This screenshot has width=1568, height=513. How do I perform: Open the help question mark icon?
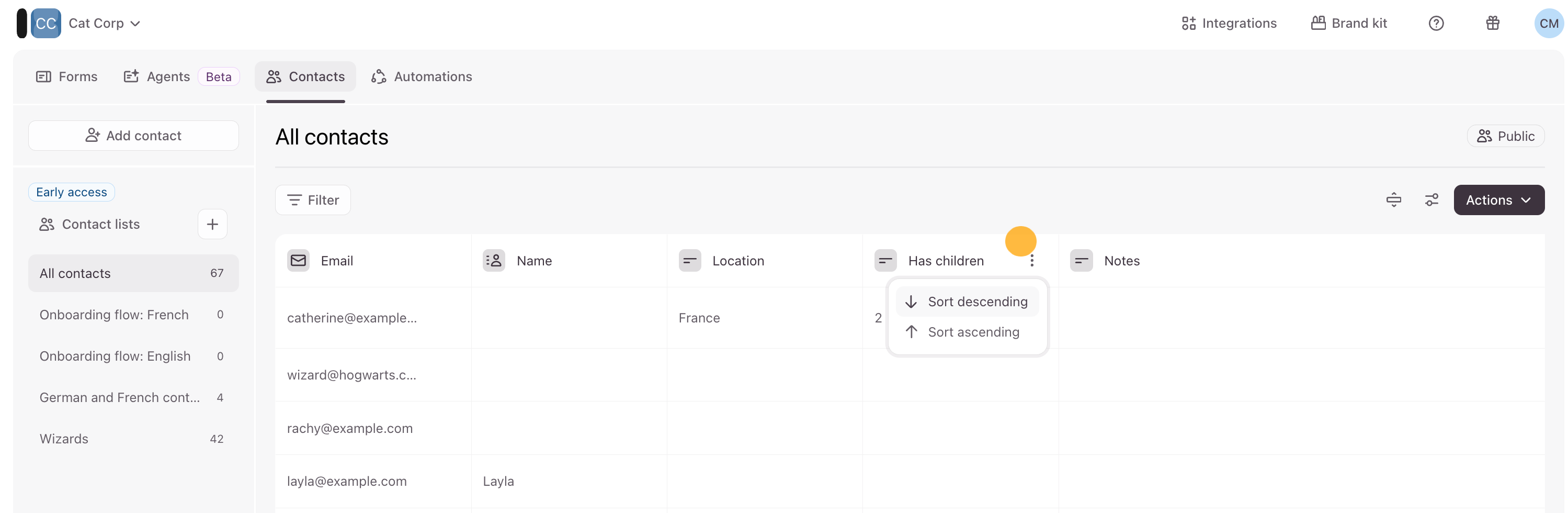coord(1436,23)
